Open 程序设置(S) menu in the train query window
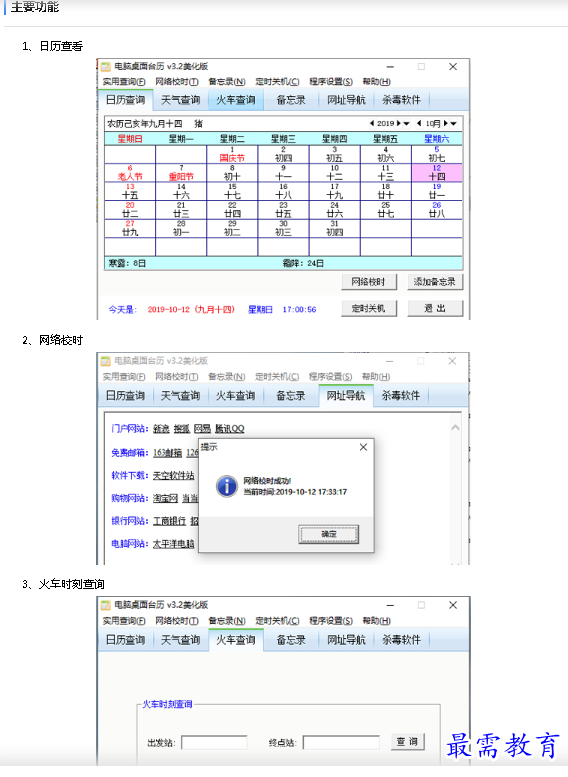The height and width of the screenshot is (777, 568). click(x=331, y=621)
